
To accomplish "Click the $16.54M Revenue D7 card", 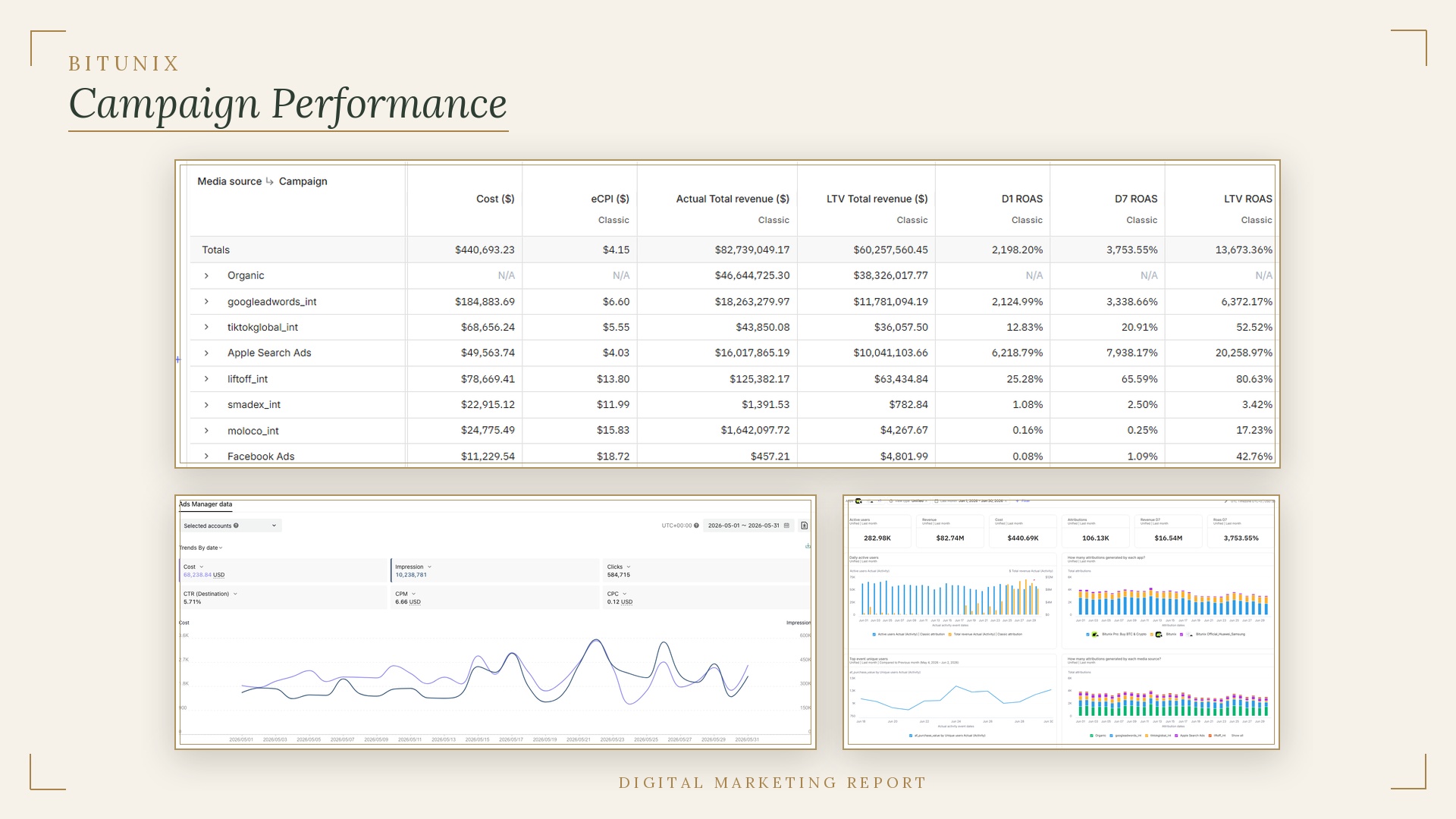I will pos(1169,531).
